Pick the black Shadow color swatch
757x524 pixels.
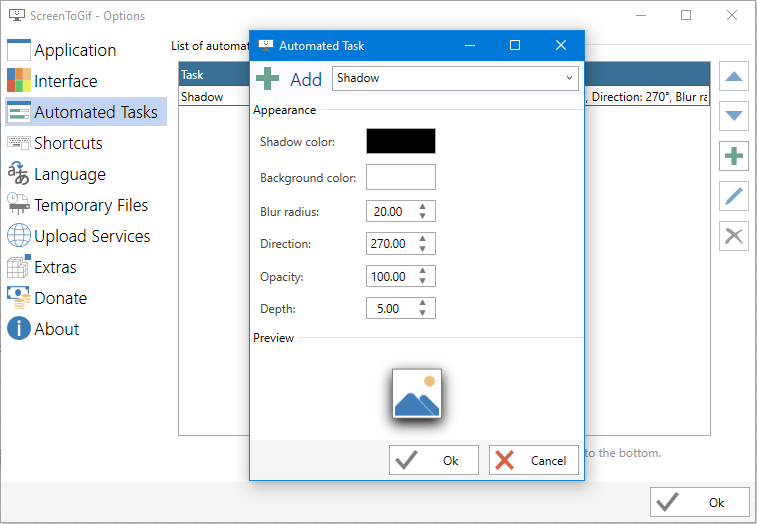click(x=401, y=141)
